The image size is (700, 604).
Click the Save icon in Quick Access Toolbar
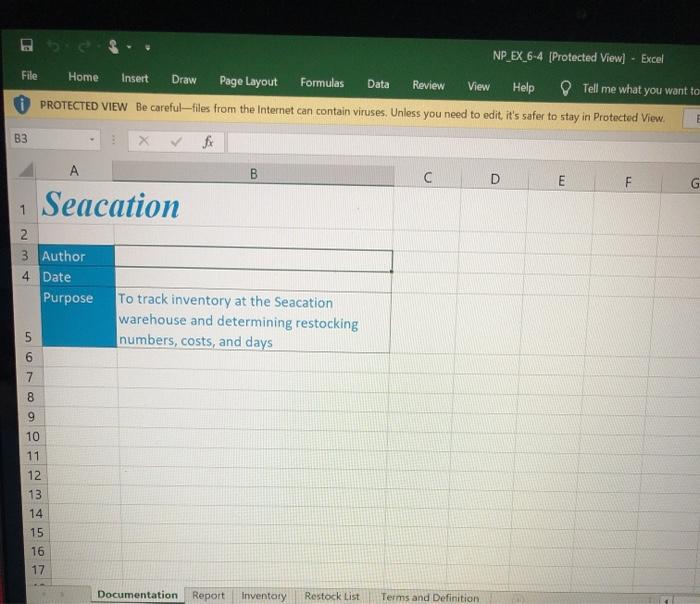point(27,45)
